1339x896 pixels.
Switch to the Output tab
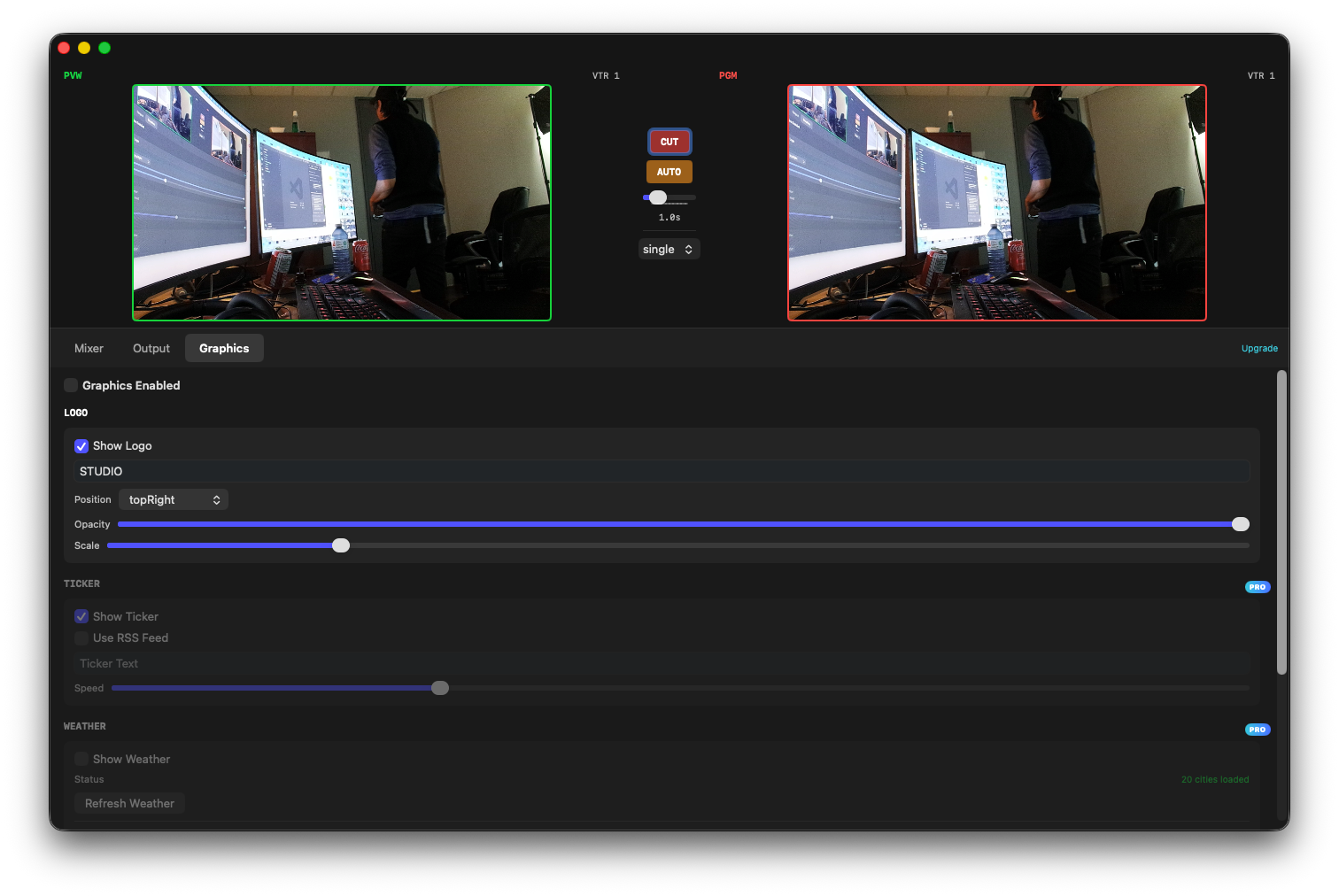[x=151, y=348]
